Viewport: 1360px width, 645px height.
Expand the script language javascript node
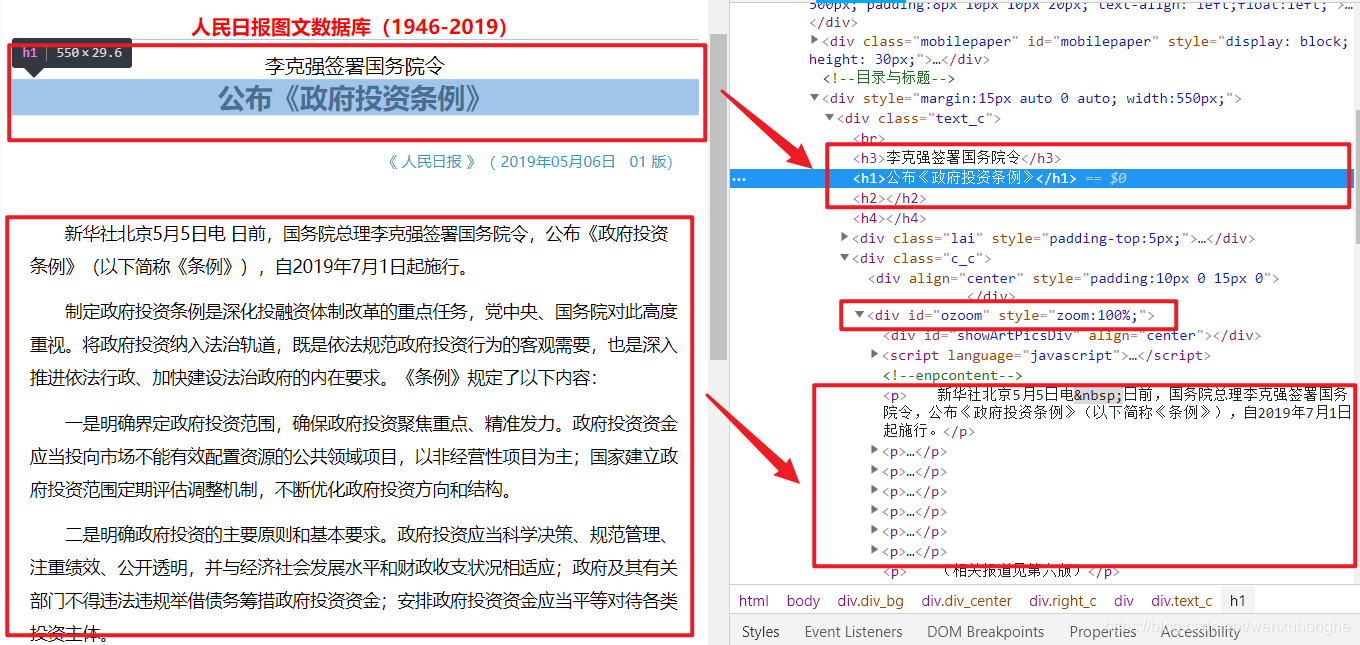coord(875,355)
